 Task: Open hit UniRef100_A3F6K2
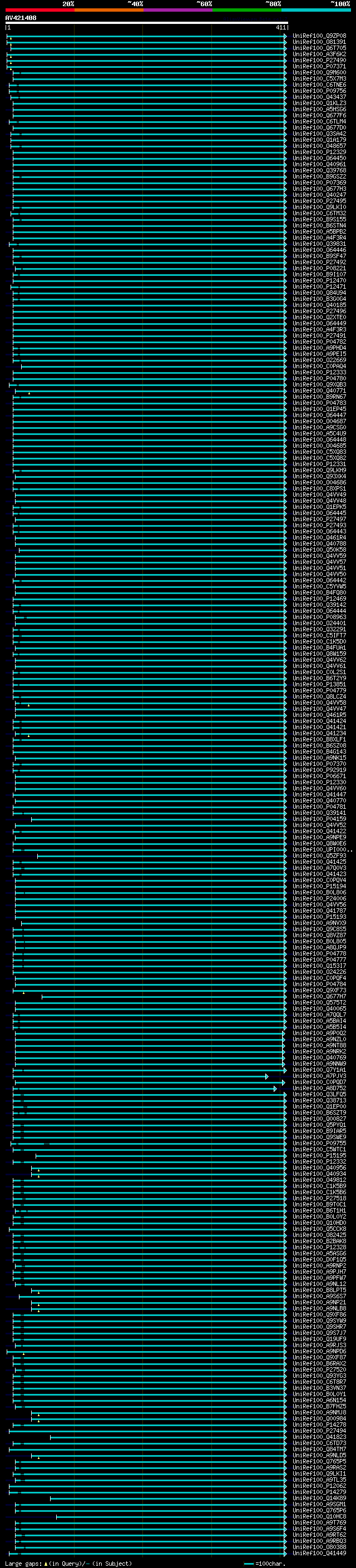[x=319, y=54]
